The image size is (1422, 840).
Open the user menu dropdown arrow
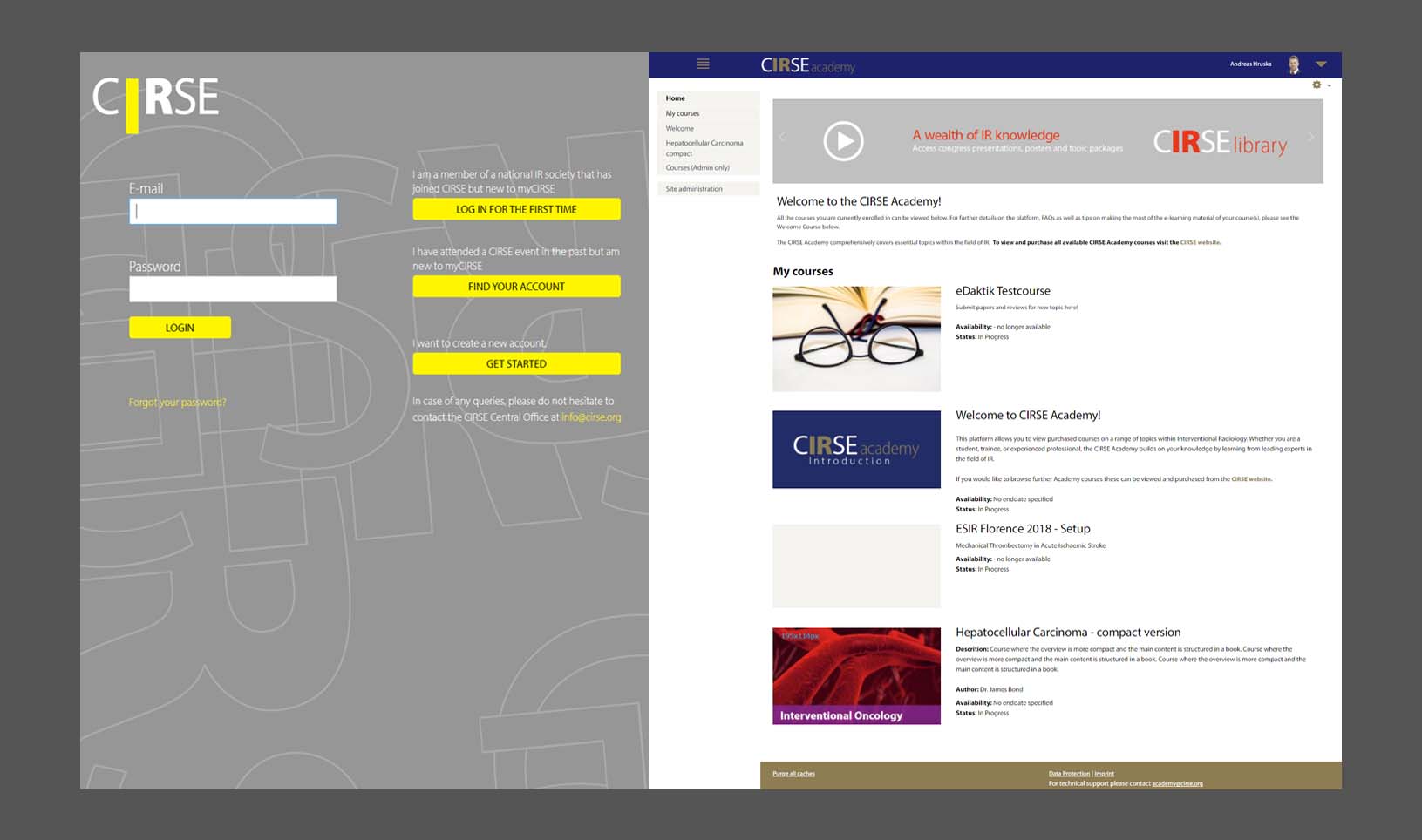click(x=1321, y=64)
